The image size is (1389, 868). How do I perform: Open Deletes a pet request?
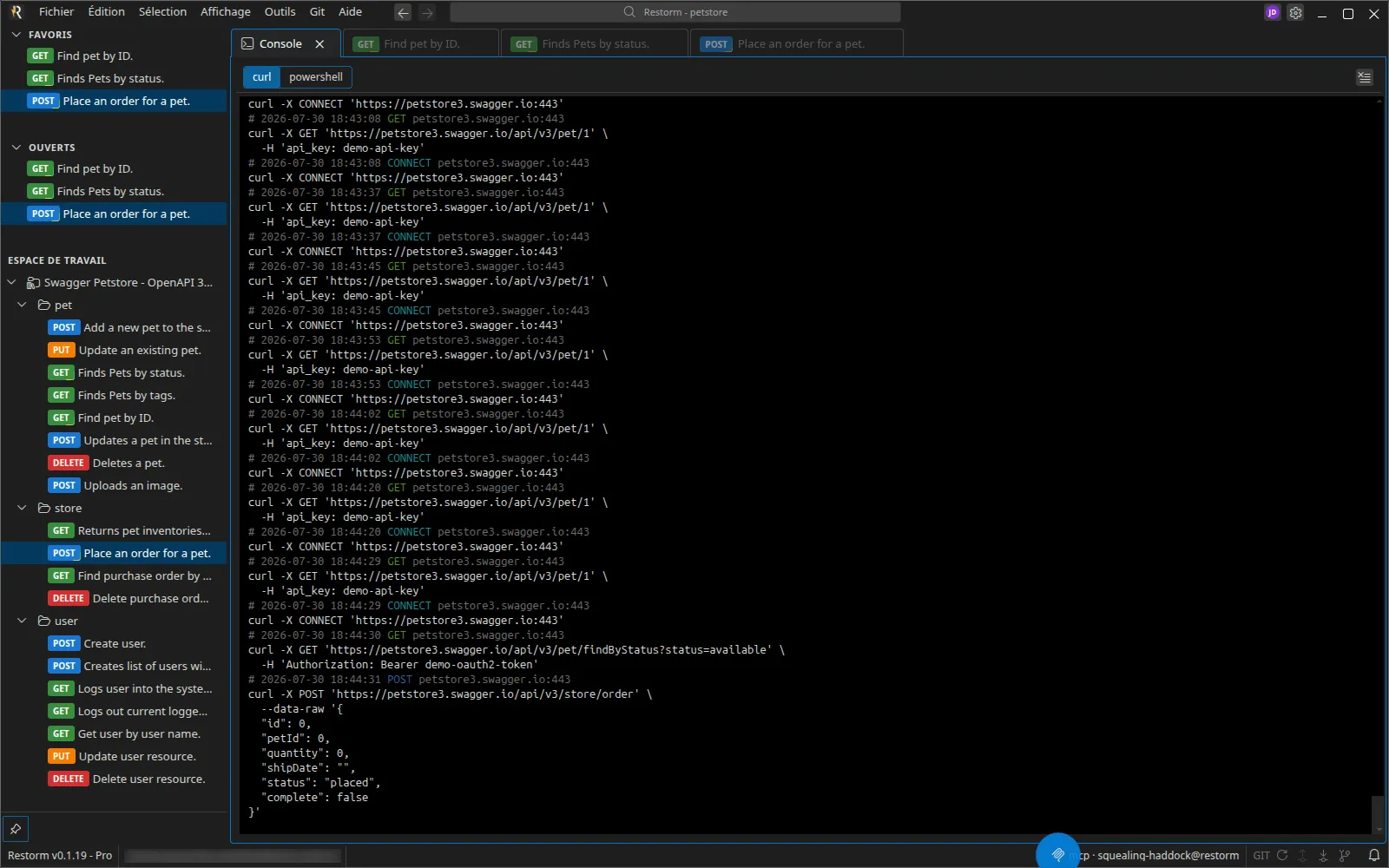click(x=114, y=463)
